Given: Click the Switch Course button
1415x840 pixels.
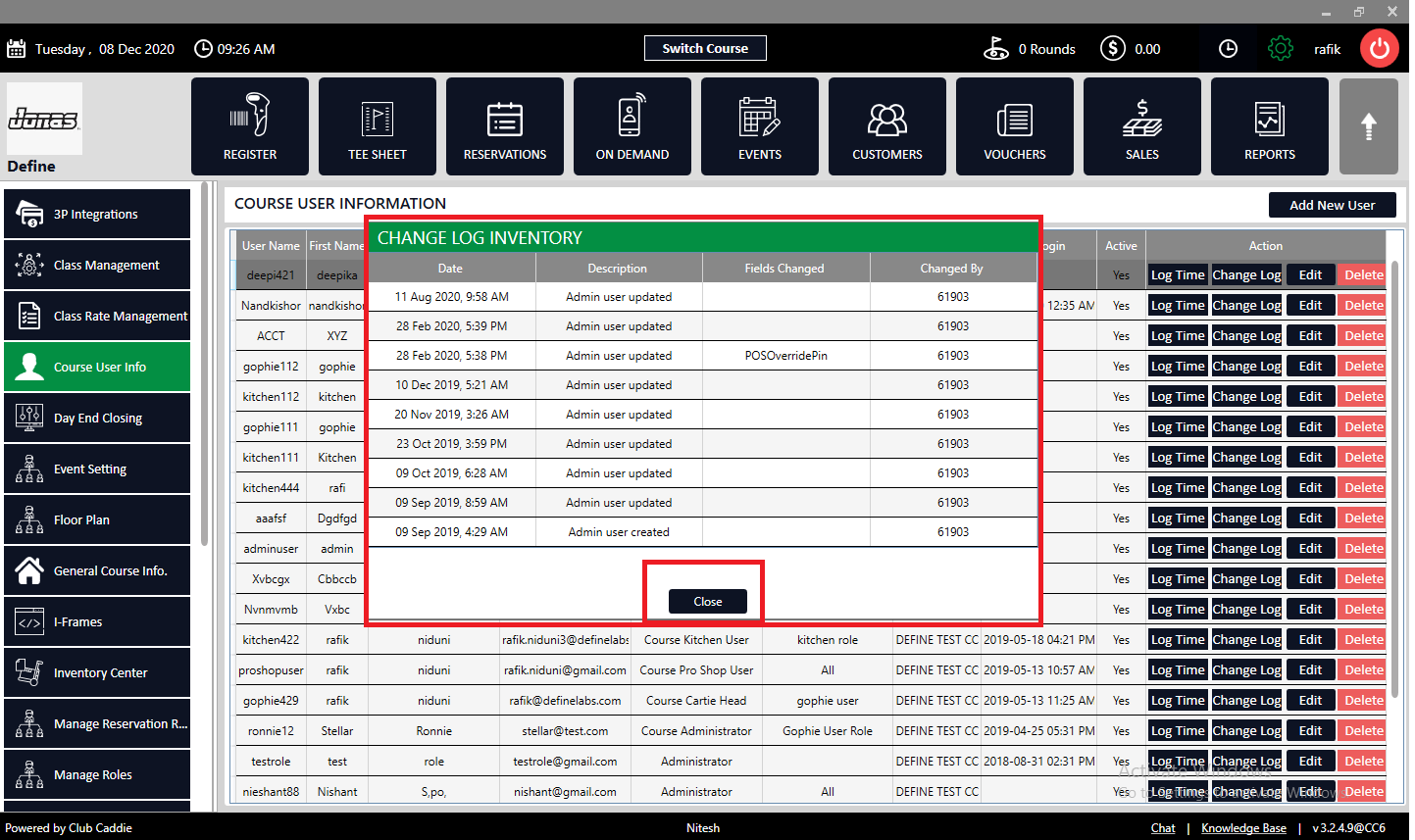Looking at the screenshot, I should [x=705, y=48].
